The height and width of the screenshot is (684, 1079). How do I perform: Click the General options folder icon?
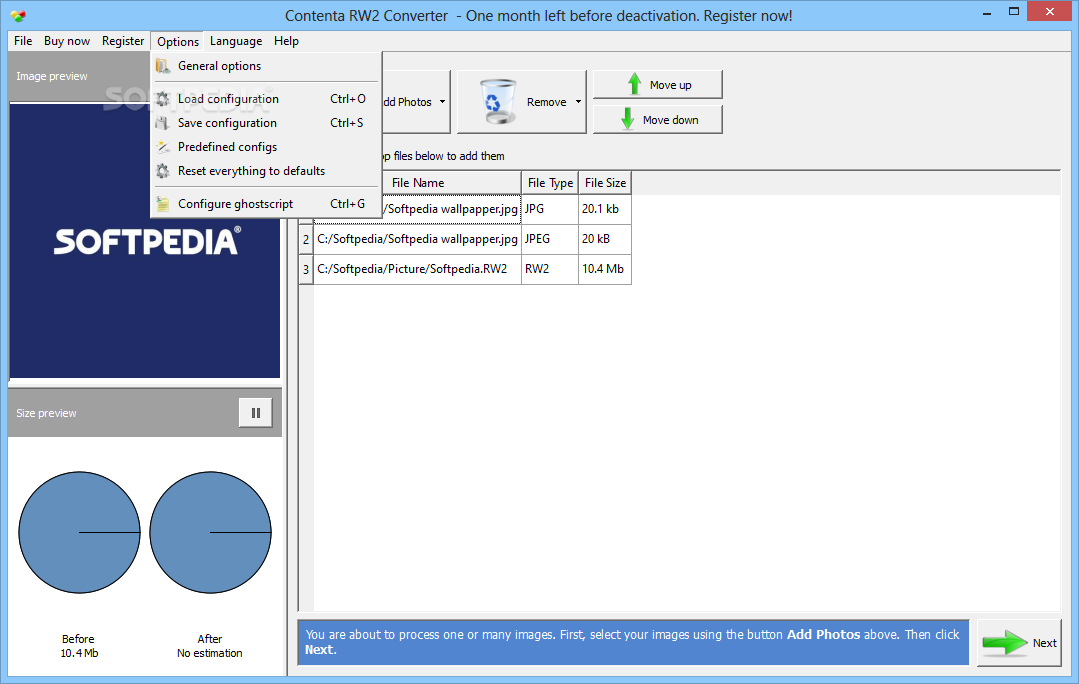[162, 66]
